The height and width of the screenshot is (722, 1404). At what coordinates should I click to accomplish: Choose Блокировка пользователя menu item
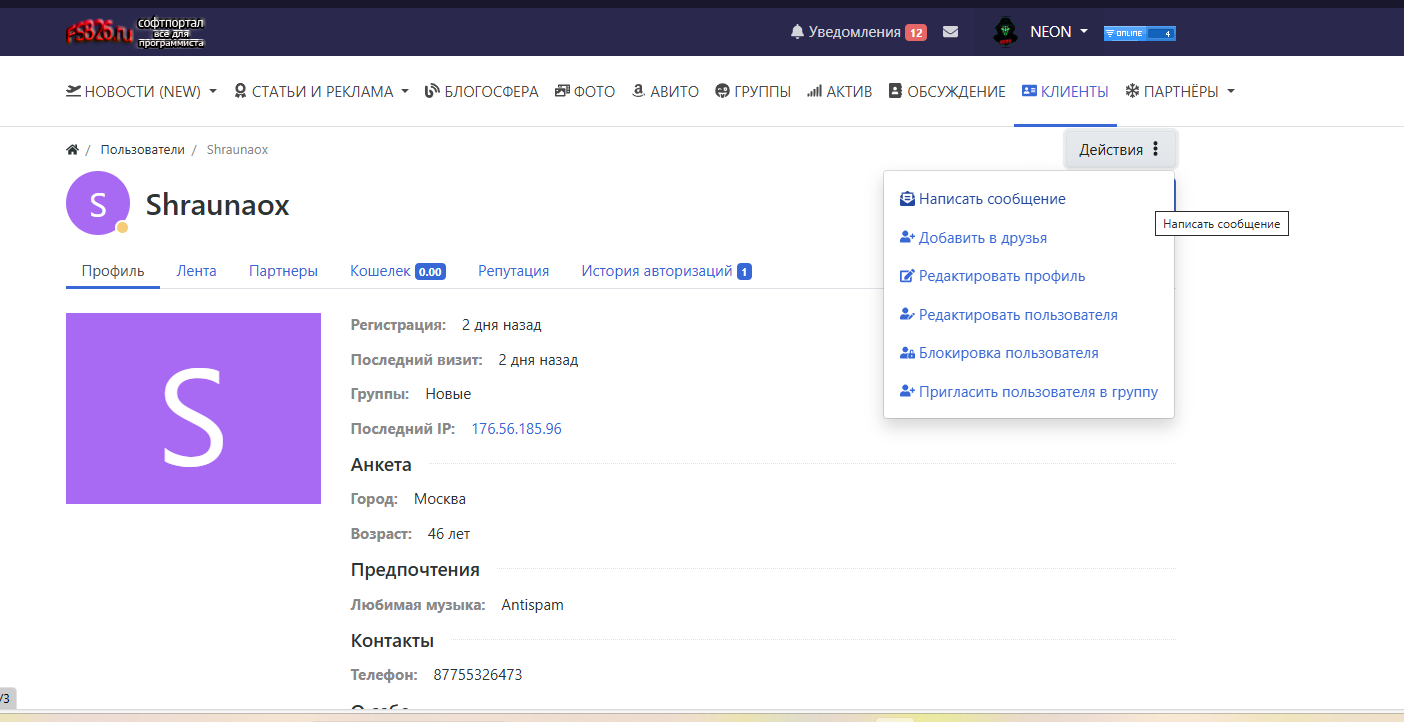[1029, 353]
